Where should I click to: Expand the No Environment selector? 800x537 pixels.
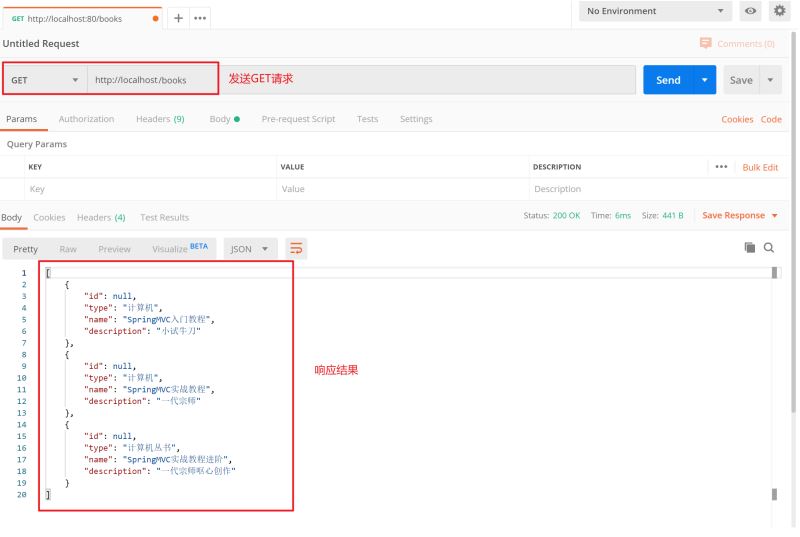[656, 11]
